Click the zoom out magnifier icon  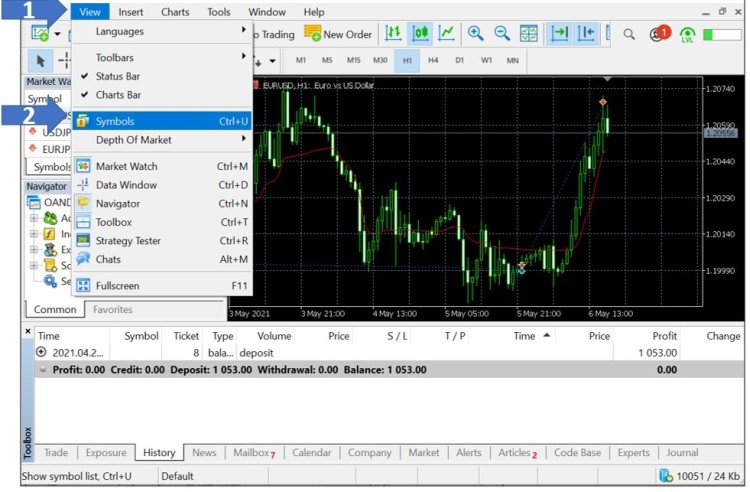coord(501,34)
